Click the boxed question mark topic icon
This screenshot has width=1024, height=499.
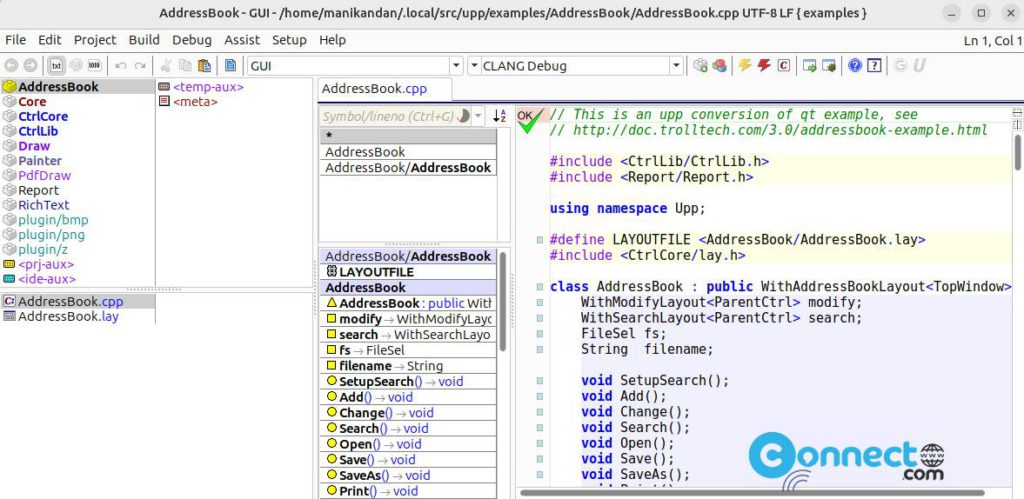[x=875, y=65]
